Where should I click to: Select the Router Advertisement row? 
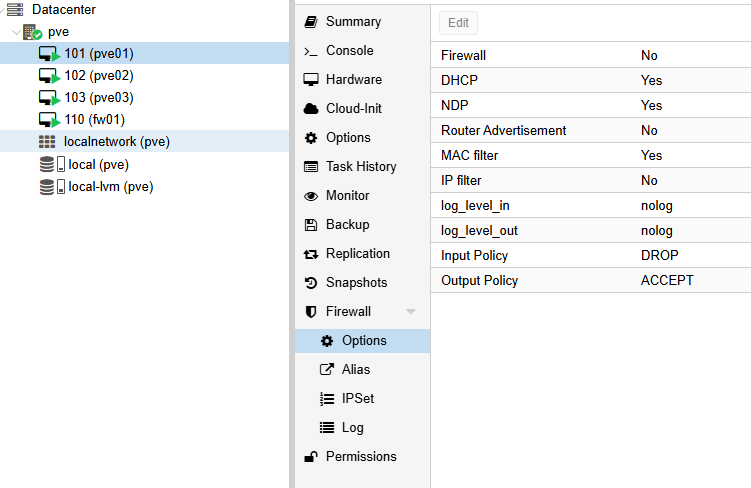(x=591, y=130)
